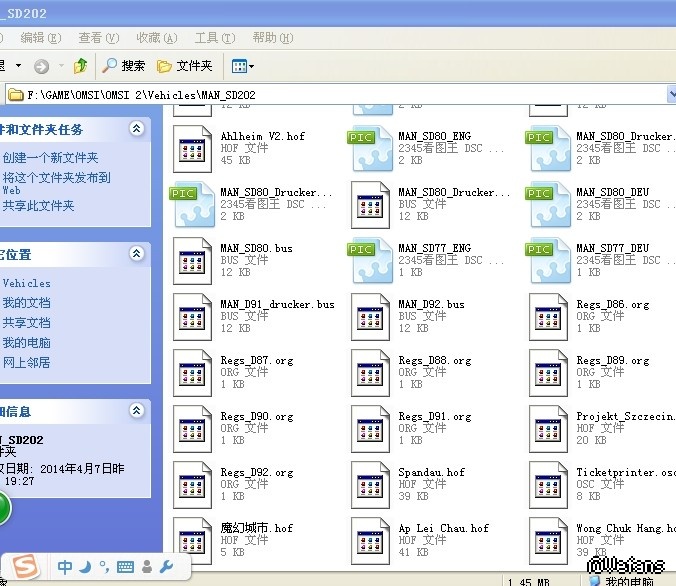
Task: Click the IME wrench settings icon
Action: tap(167, 568)
